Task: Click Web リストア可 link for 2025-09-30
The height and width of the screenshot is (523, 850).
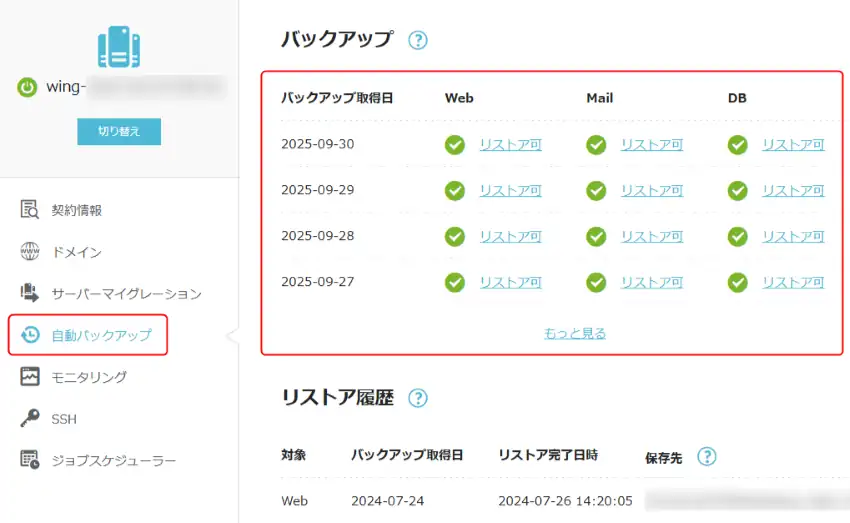Action: click(x=510, y=145)
